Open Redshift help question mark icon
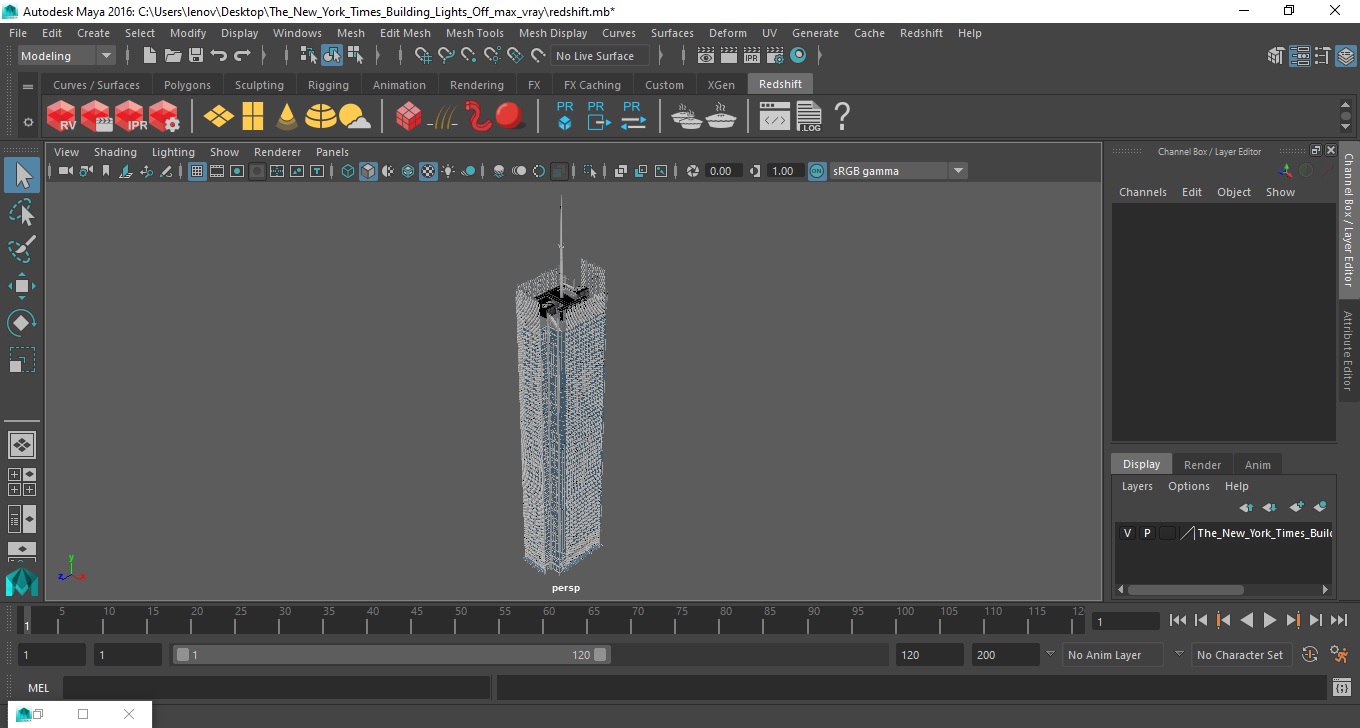The width and height of the screenshot is (1360, 728). (842, 117)
